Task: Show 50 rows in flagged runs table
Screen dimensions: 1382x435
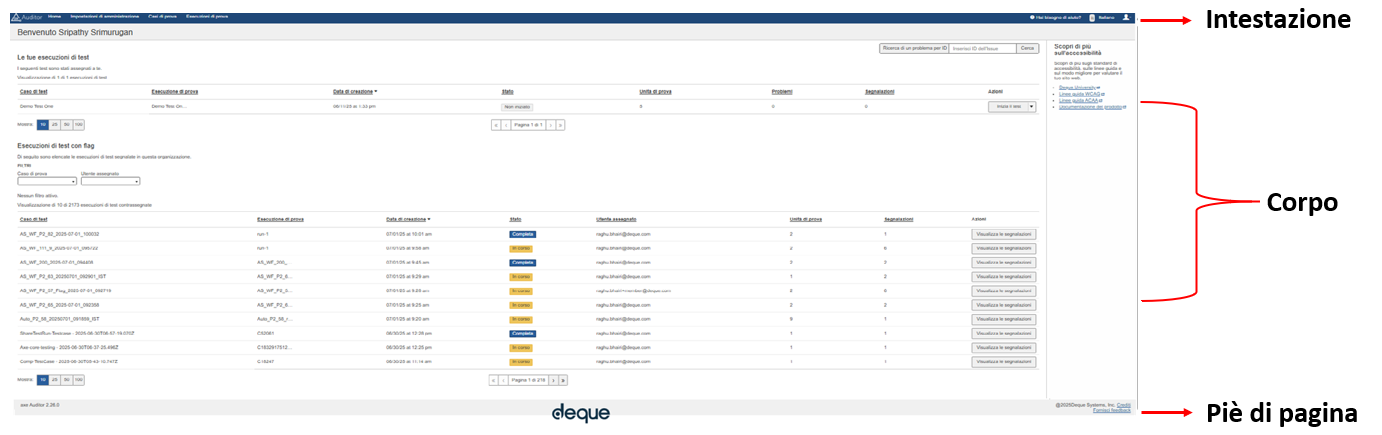Action: click(66, 380)
